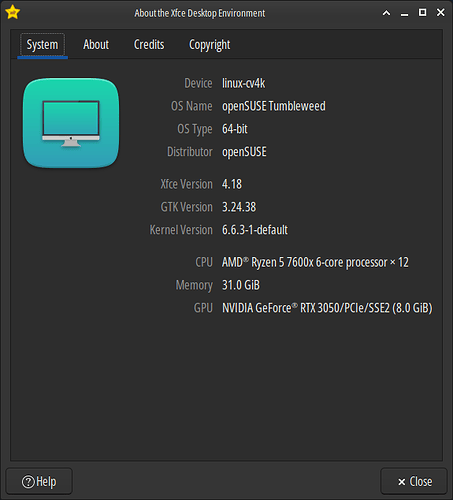Click the GTK Version label
453x500 pixels.
click(187, 207)
